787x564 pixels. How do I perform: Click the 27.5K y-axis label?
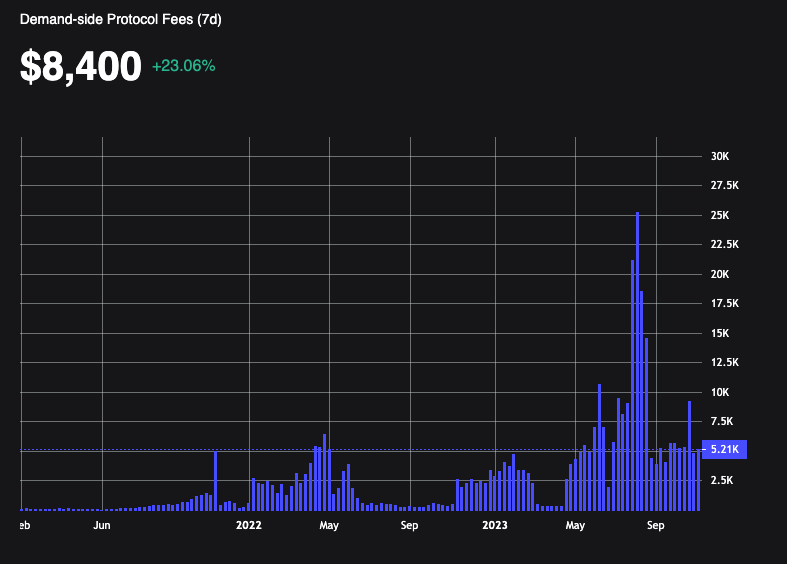pos(724,185)
